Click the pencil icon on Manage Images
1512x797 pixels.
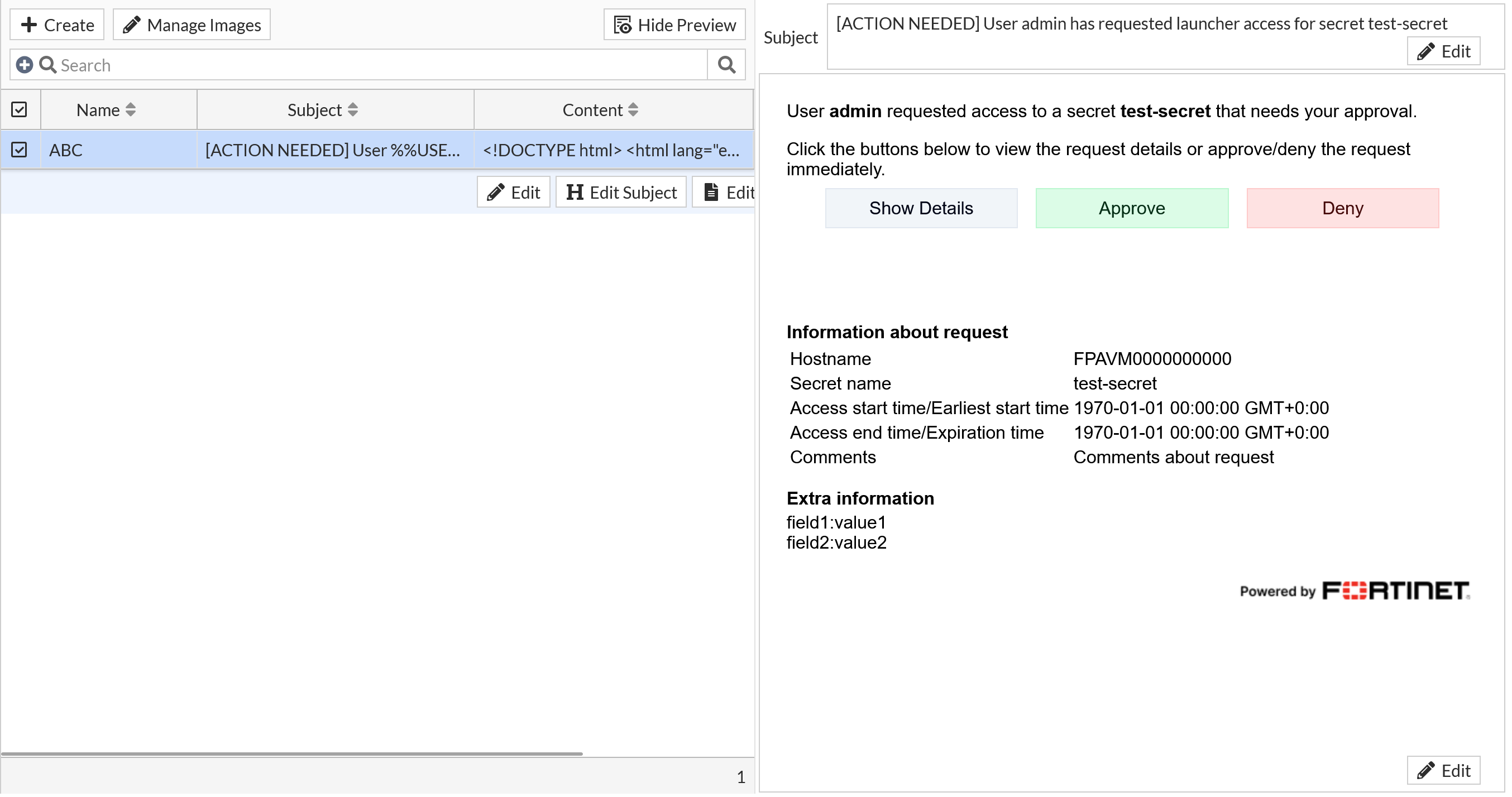pos(132,24)
